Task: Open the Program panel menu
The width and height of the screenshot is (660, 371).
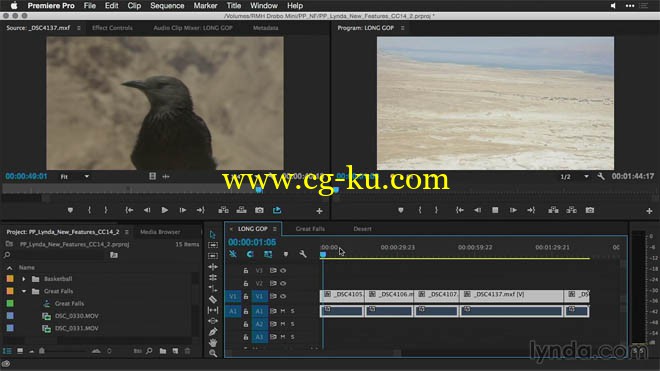Action: (x=402, y=28)
